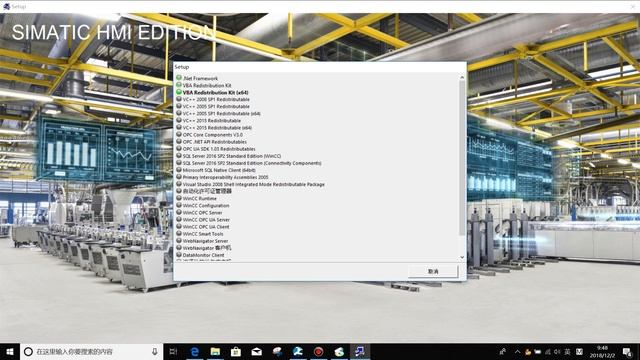Open File Explorer from the taskbar
640x360 pixels.
[x=215, y=351]
